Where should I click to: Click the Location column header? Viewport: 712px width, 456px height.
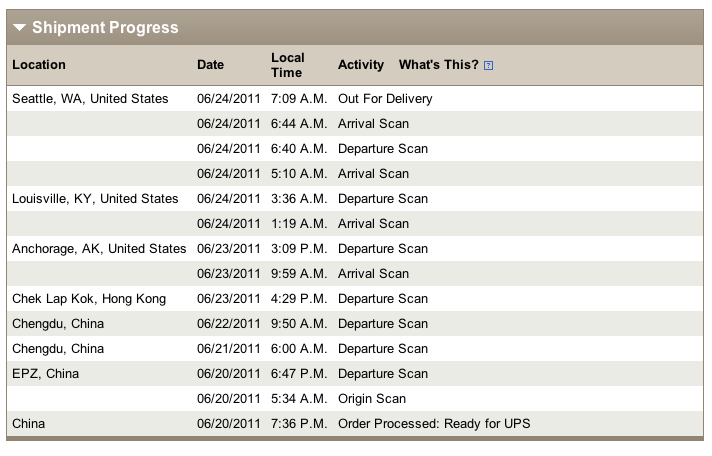[x=39, y=65]
